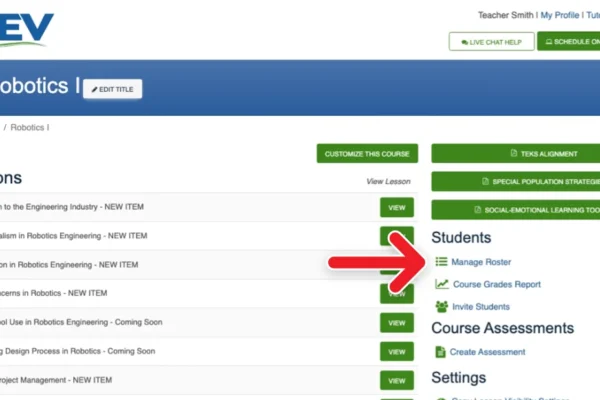
Task: Click the chat bubble icon in Live Chat Help
Action: (465, 42)
